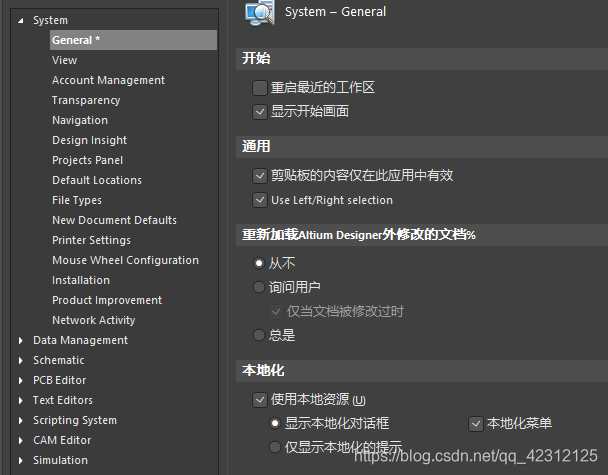The width and height of the screenshot is (608, 475).
Task: Click the Text Editors label
Action: [62, 400]
